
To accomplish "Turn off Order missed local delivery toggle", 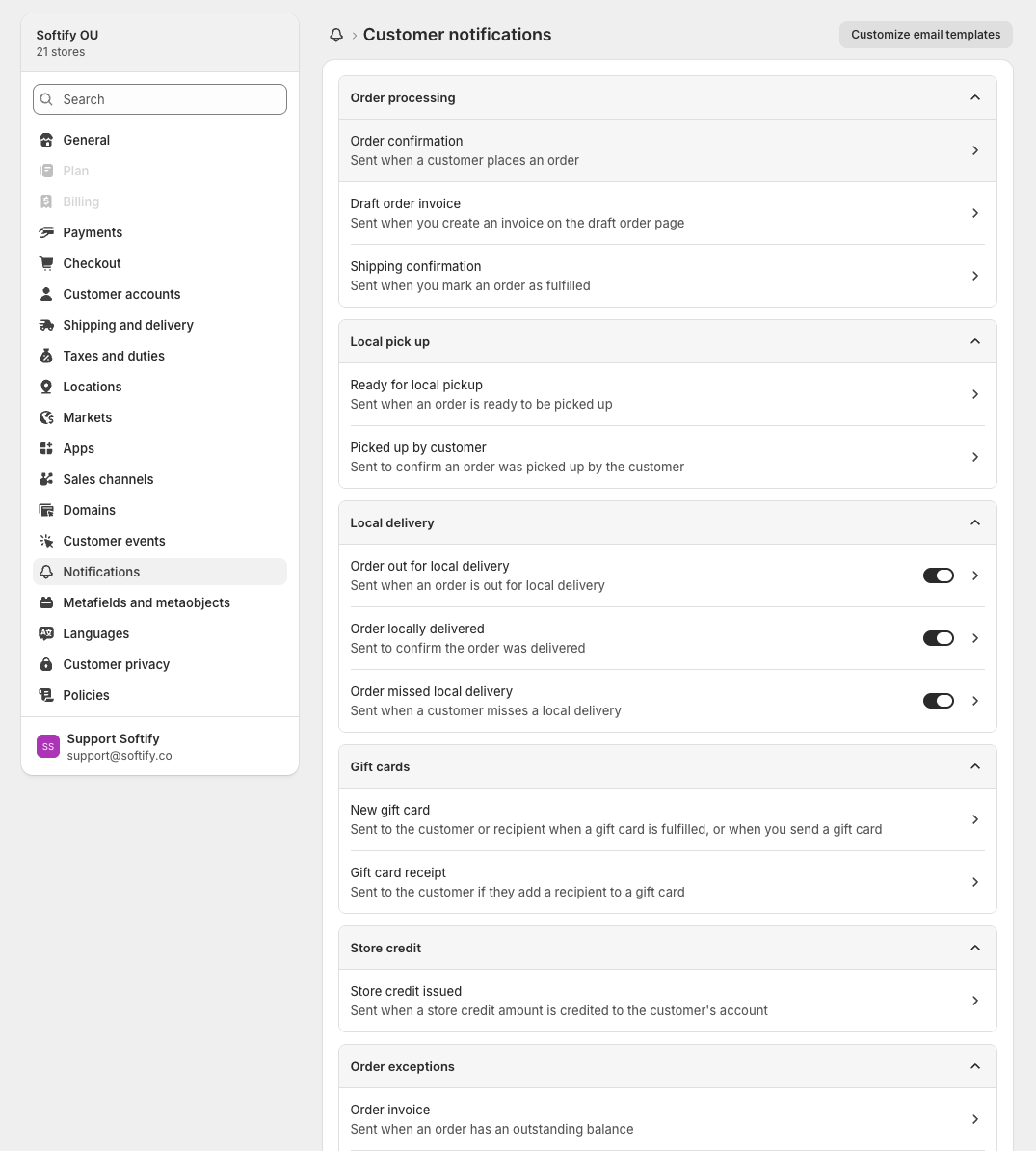I will click(939, 701).
